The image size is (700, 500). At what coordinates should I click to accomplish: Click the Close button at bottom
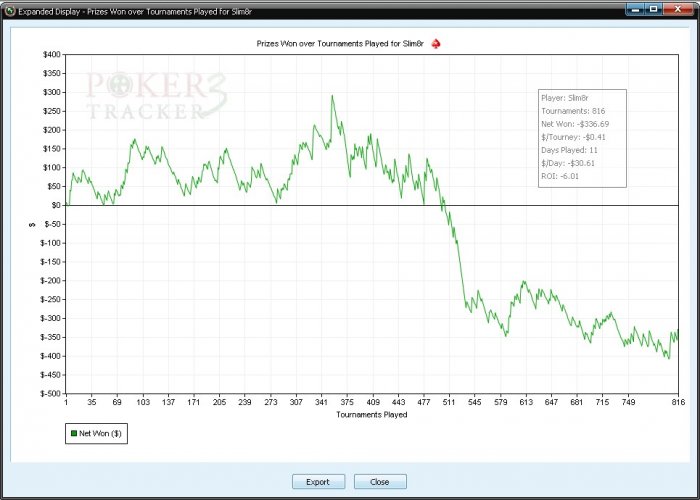coord(380,482)
